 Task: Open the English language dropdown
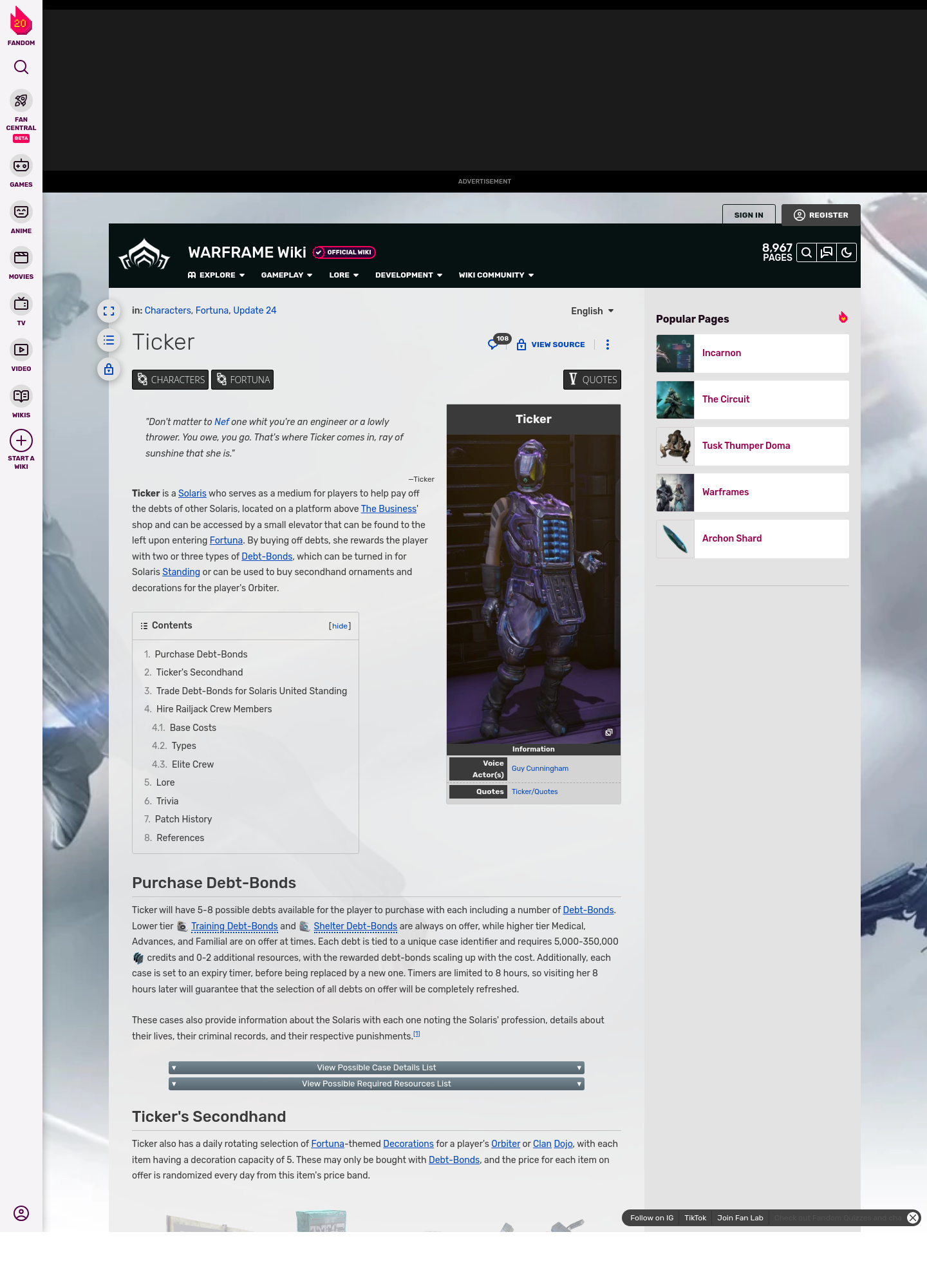click(x=592, y=311)
